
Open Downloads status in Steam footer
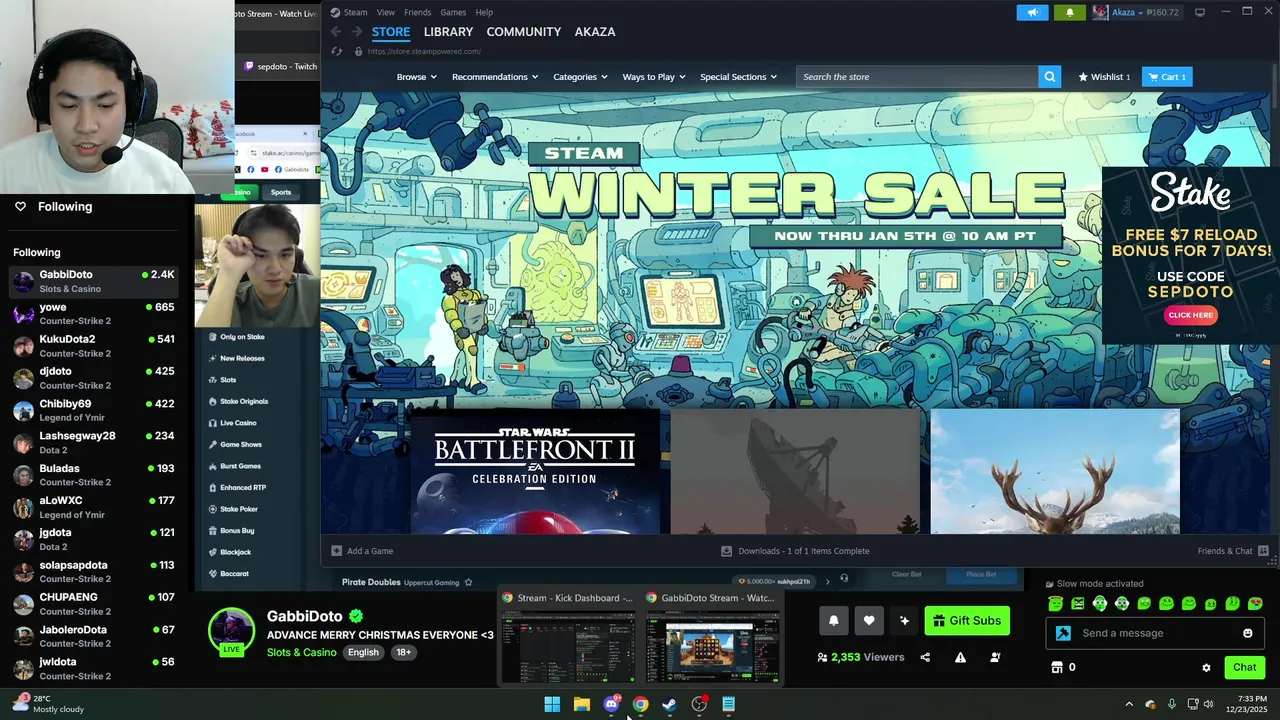(x=795, y=551)
